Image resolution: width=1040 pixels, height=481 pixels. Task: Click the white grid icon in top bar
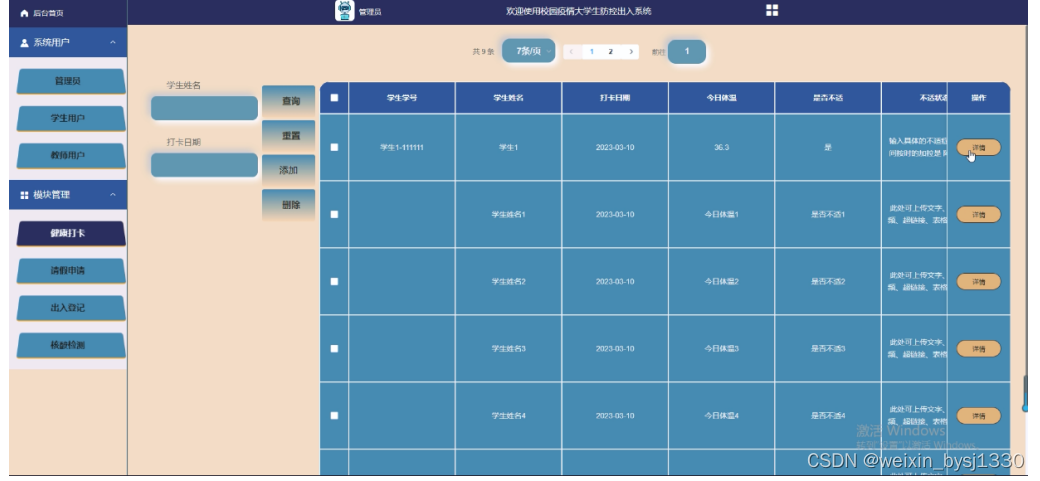click(772, 10)
